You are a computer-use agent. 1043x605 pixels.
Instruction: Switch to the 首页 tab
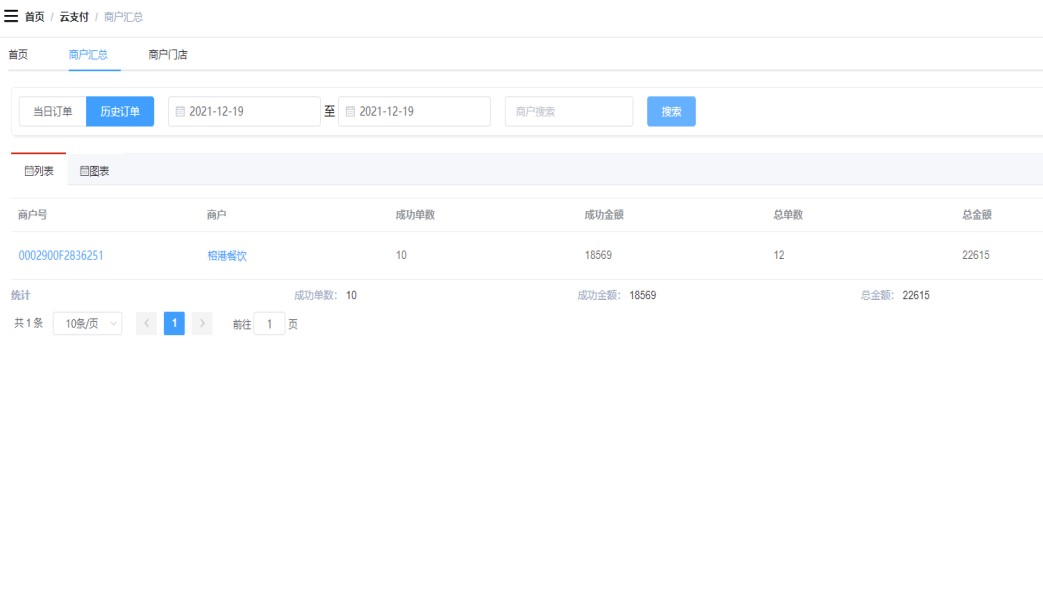(x=18, y=55)
